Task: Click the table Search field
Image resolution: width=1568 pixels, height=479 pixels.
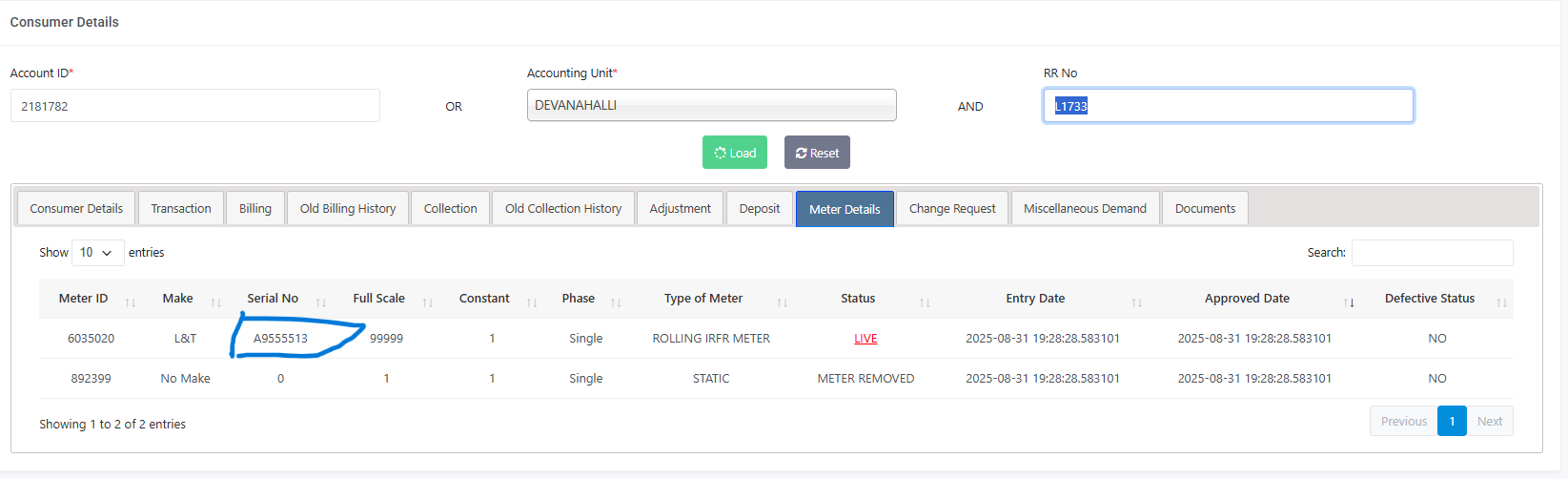Action: pyautogui.click(x=1432, y=253)
